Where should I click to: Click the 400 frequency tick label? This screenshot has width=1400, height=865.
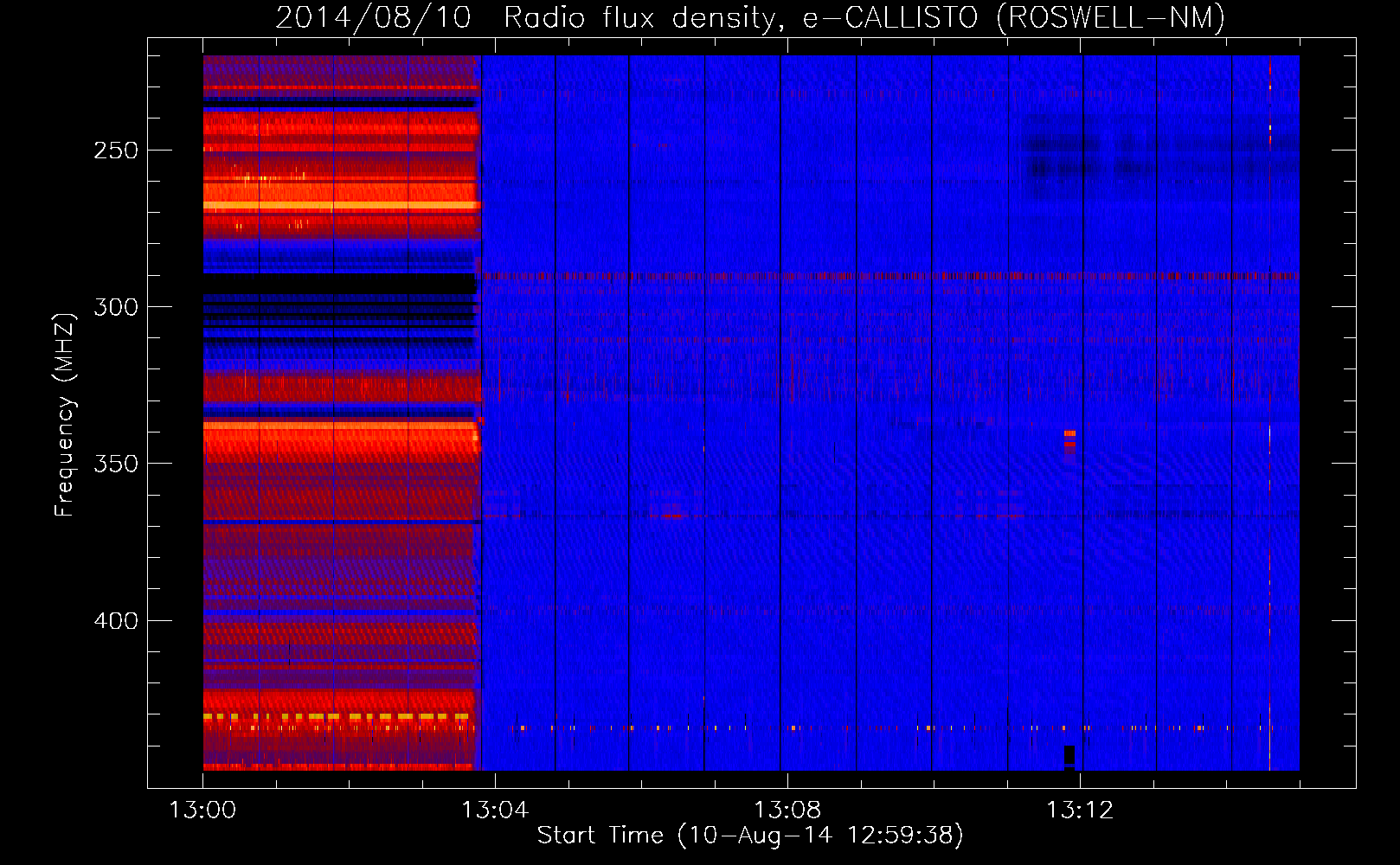tap(115, 621)
